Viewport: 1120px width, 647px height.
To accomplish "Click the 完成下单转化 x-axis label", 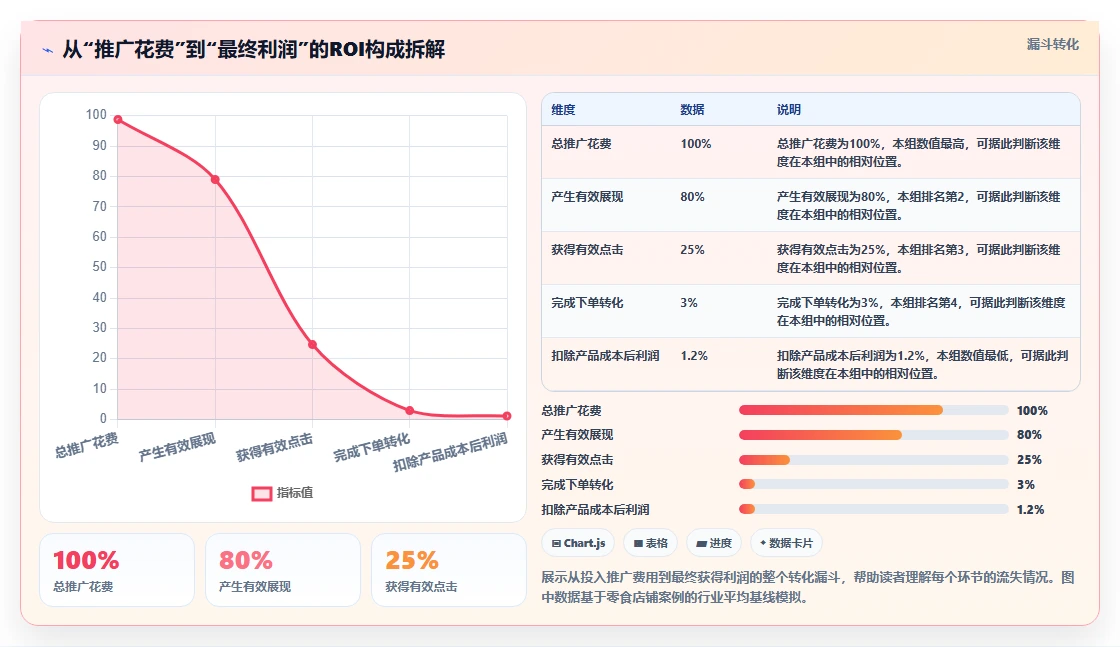I will pyautogui.click(x=371, y=447).
